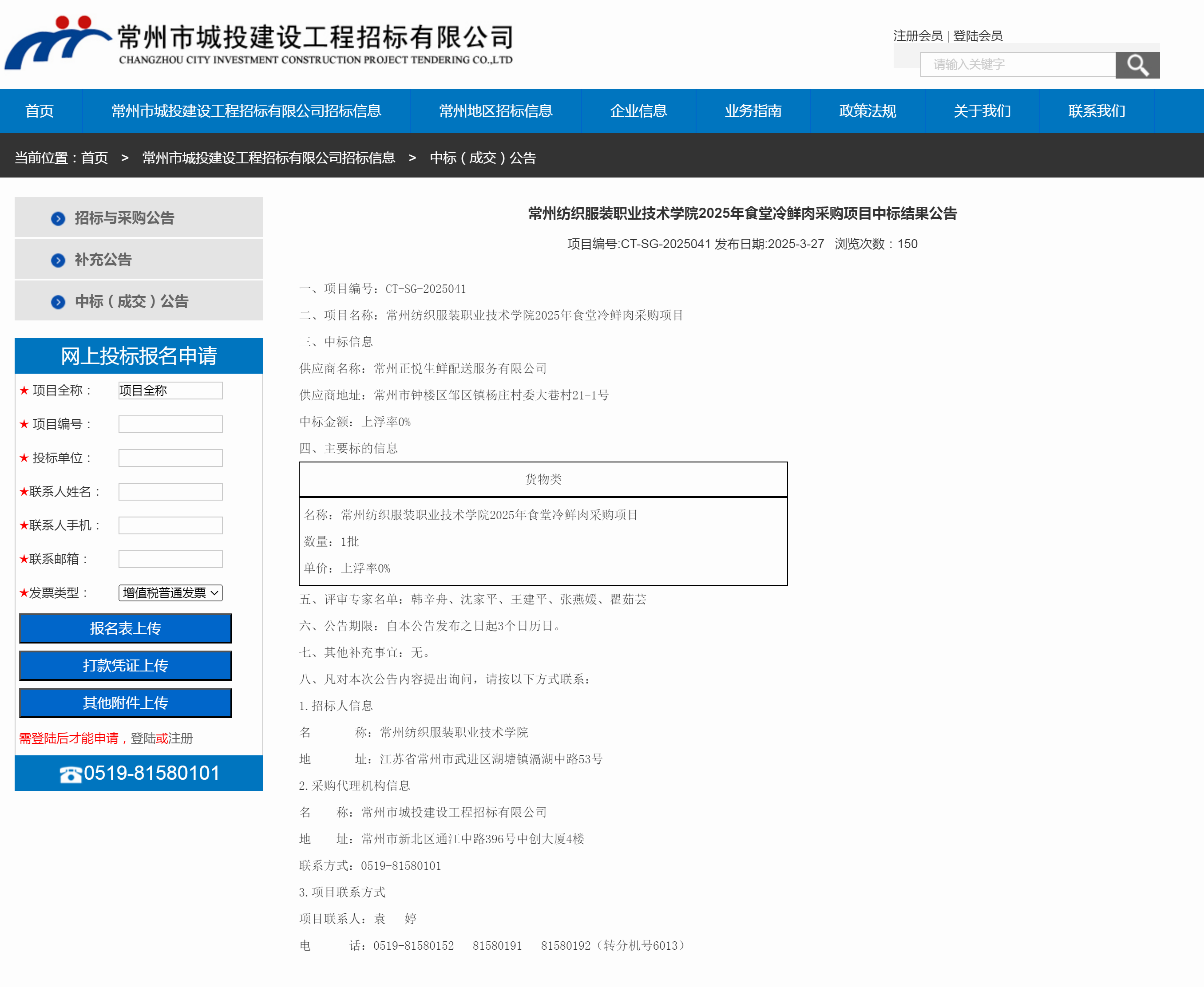Click the 登陆会员 link
The height and width of the screenshot is (987, 1204).
(978, 36)
